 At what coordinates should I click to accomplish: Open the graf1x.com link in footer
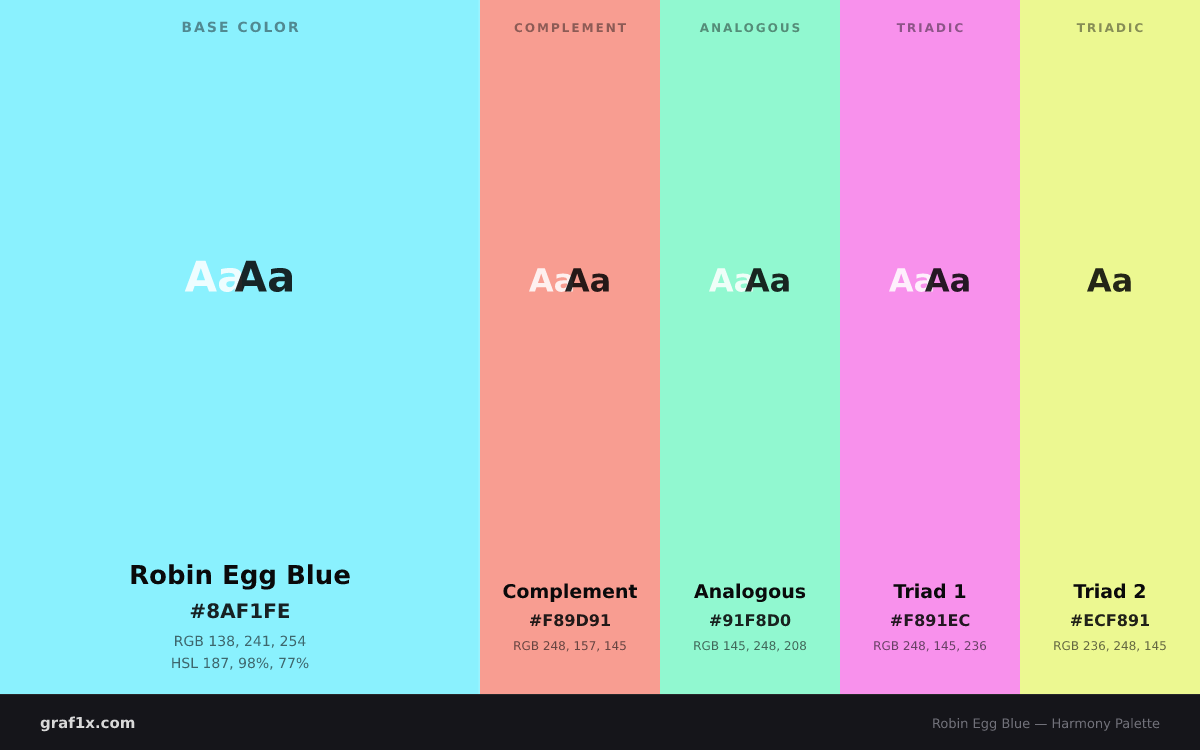(x=87, y=723)
